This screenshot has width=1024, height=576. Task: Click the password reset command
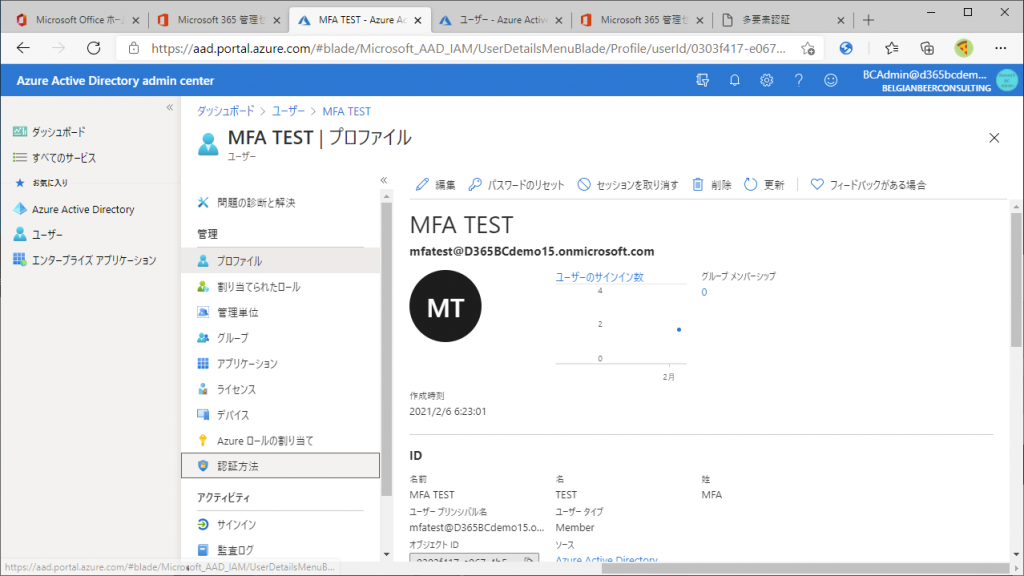pyautogui.click(x=516, y=185)
